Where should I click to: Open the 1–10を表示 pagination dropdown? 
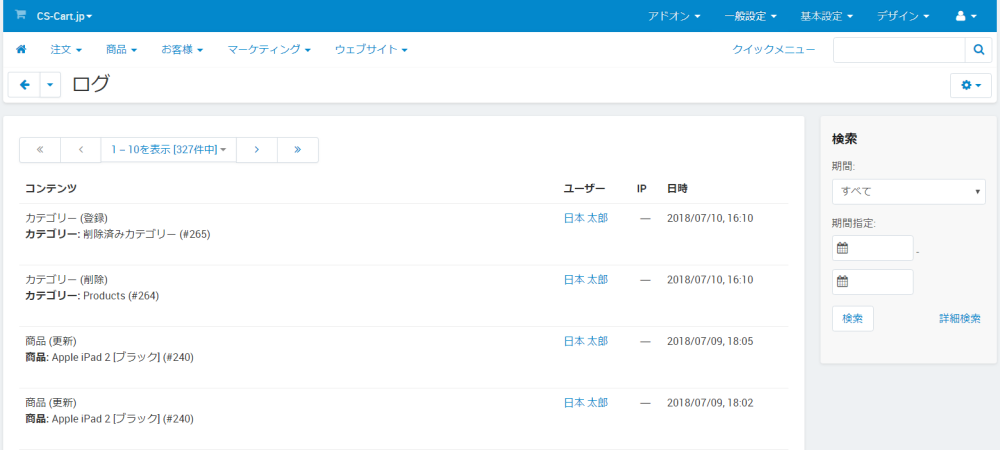tap(168, 150)
